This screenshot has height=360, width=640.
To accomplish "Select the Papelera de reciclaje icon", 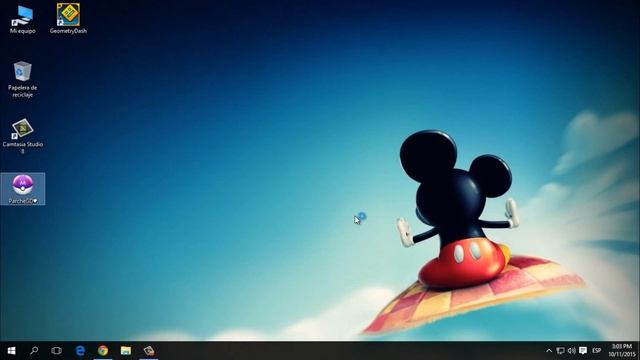I will pyautogui.click(x=22, y=79).
